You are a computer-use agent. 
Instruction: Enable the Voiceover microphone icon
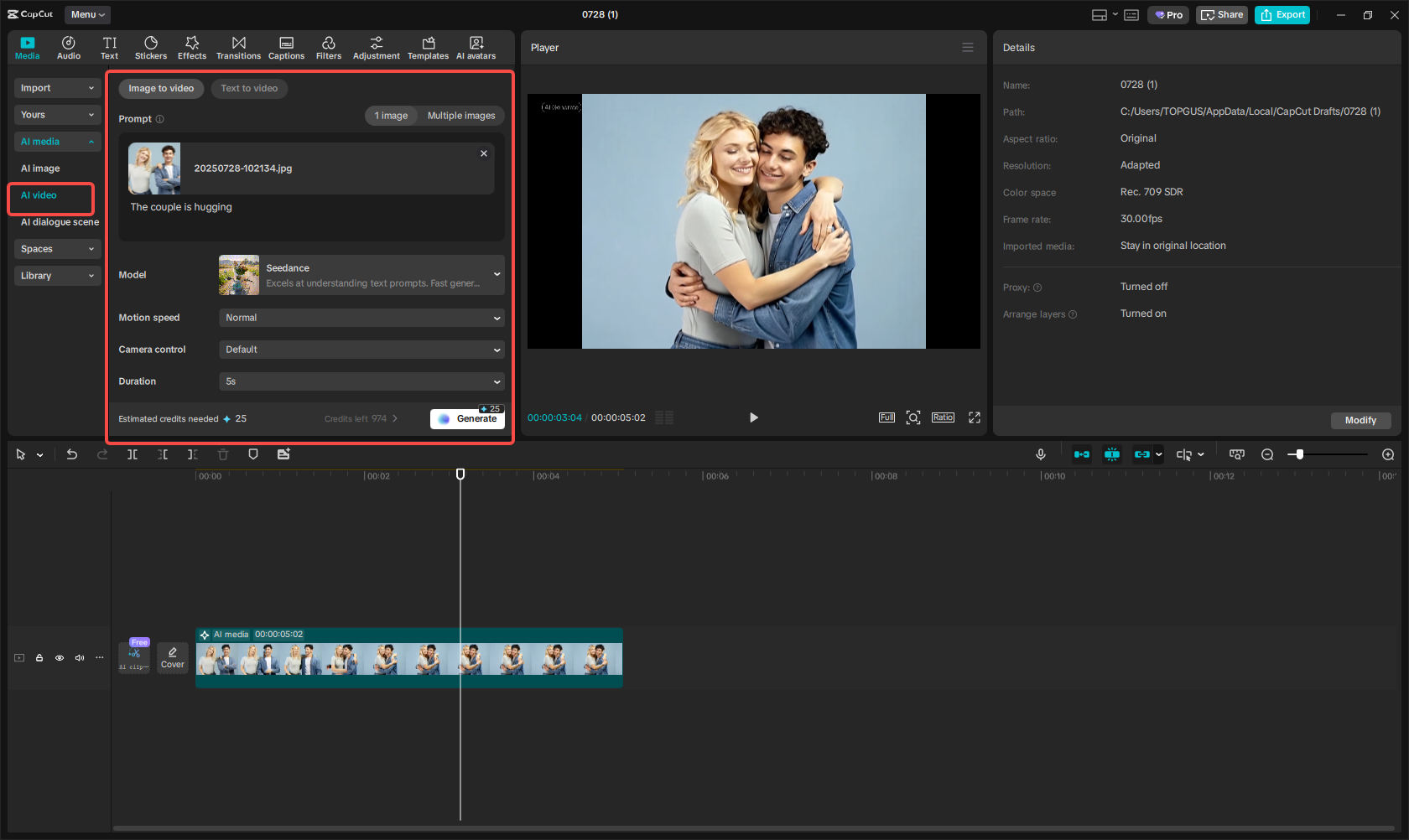[1040, 454]
